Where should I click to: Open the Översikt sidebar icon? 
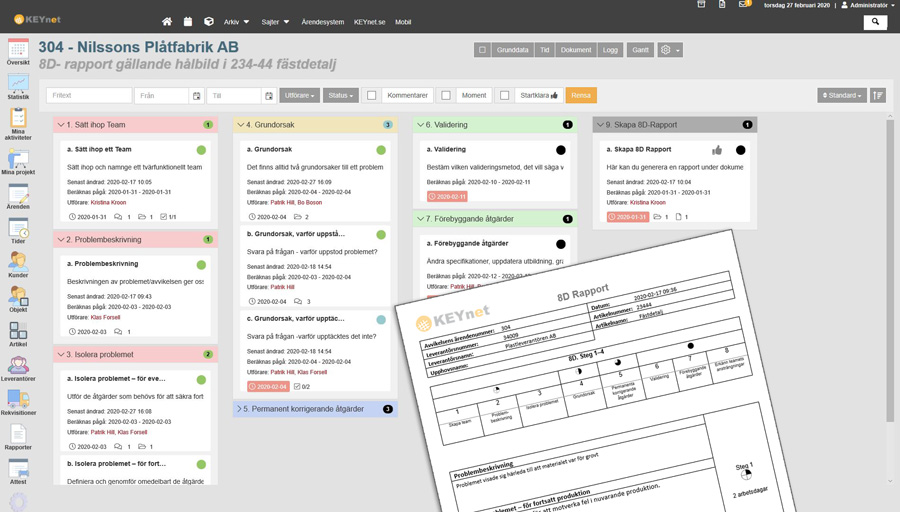(18, 52)
